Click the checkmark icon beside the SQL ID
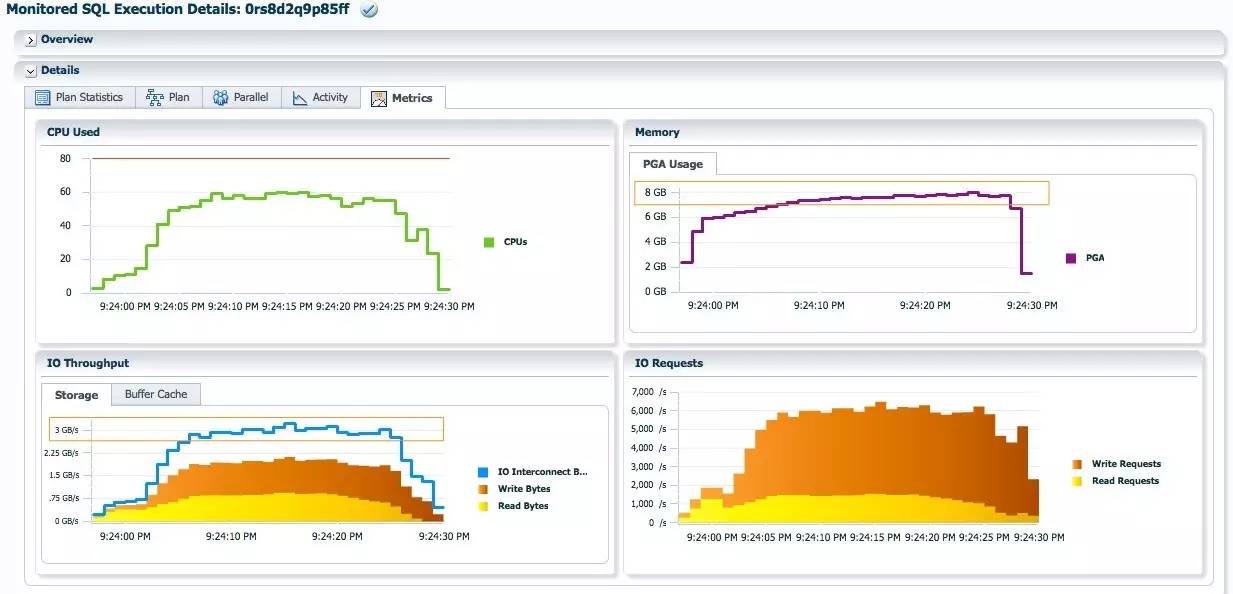Image resolution: width=1233 pixels, height=594 pixels. [x=369, y=10]
